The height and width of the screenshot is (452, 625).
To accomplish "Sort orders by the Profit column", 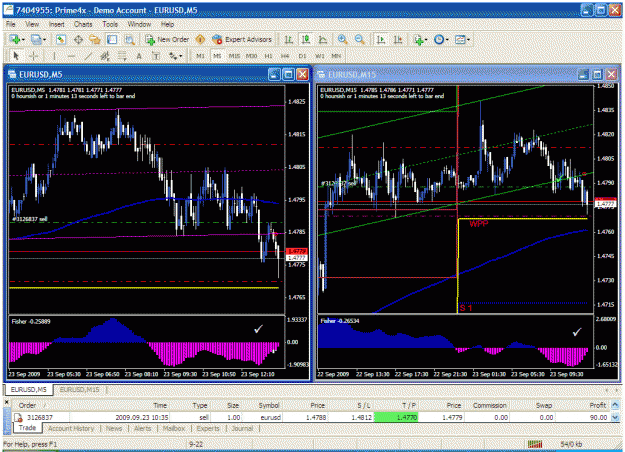I will (597, 405).
